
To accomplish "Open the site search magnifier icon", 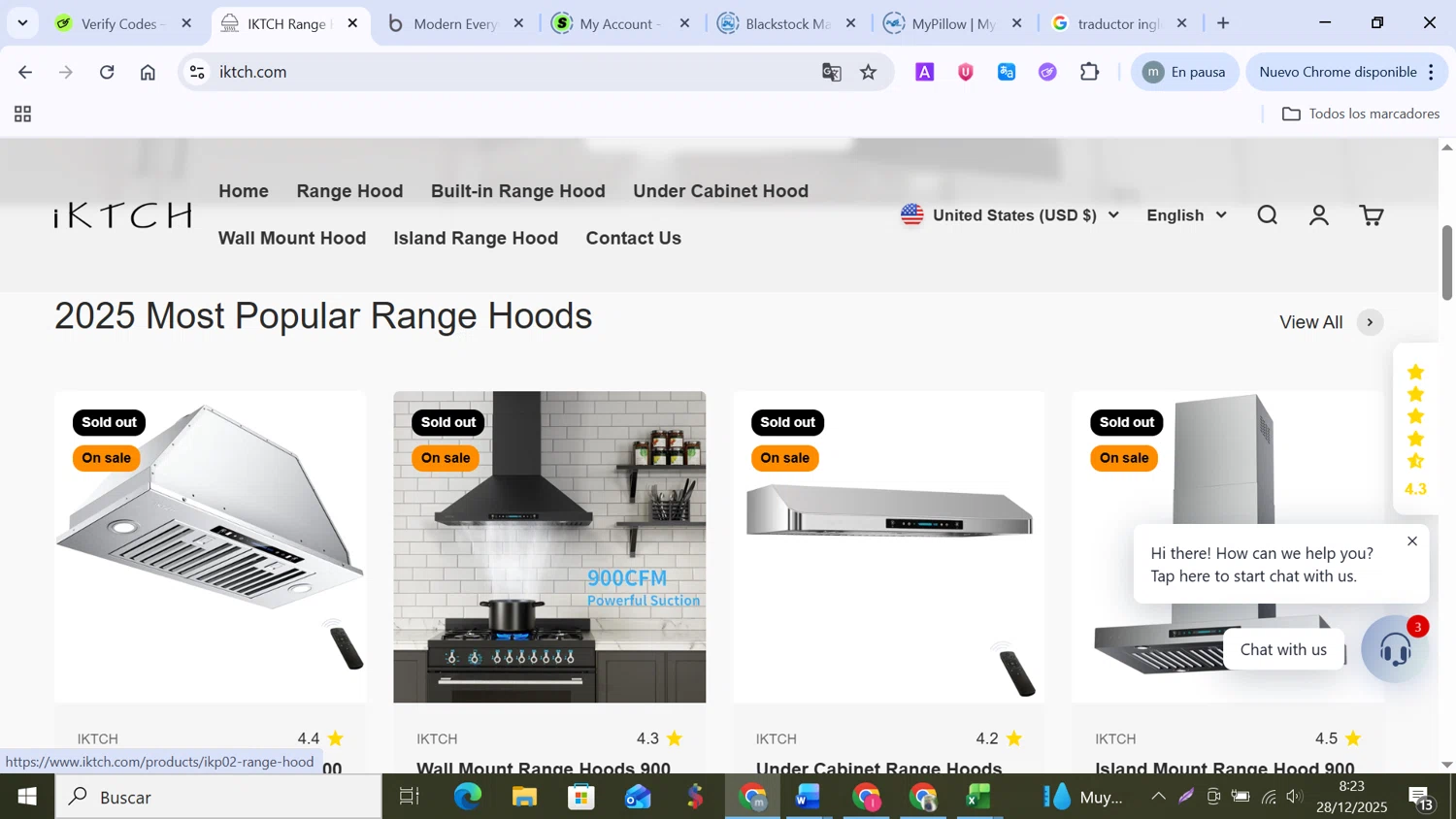I will (x=1267, y=215).
